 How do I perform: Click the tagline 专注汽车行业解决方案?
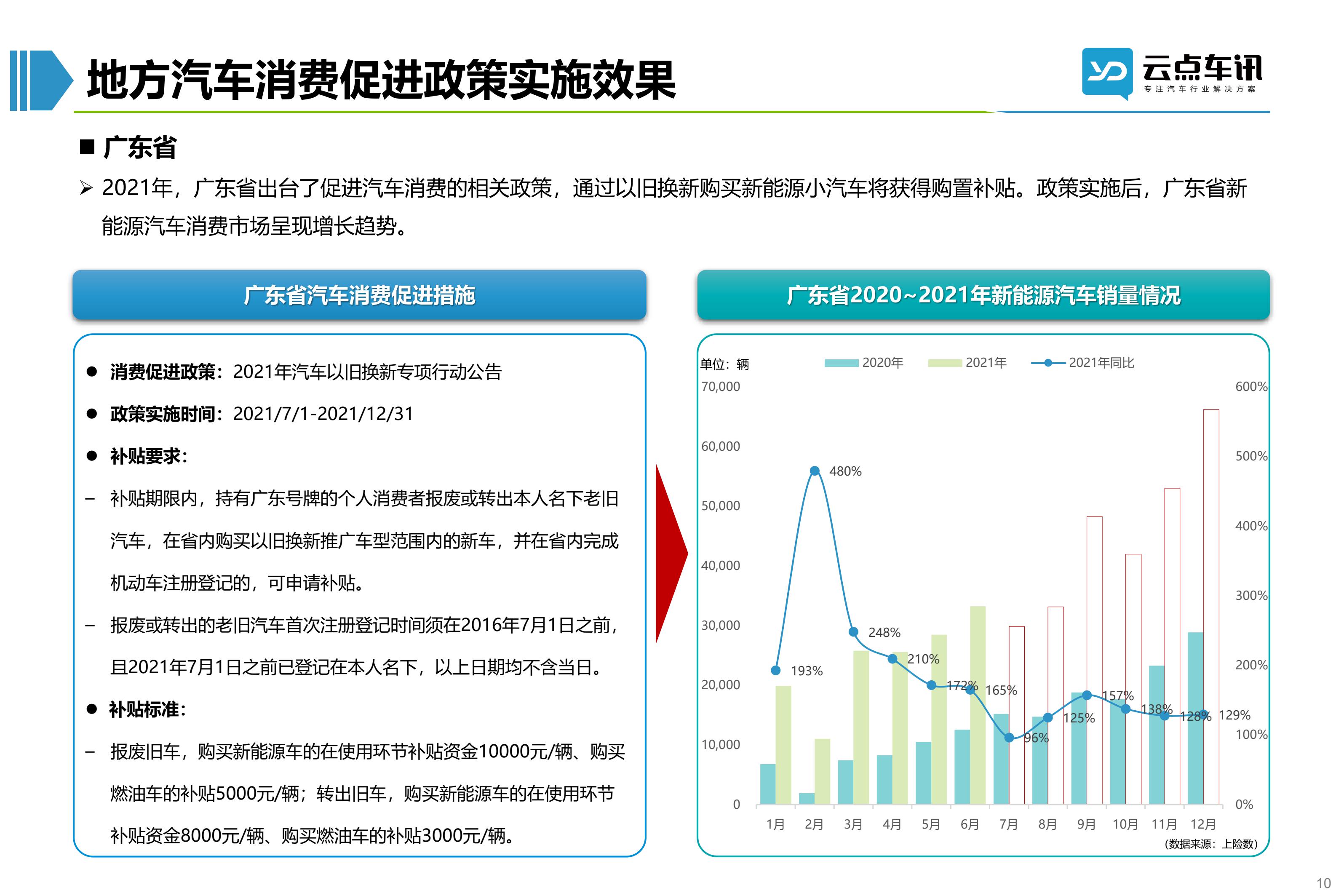[x=1200, y=89]
